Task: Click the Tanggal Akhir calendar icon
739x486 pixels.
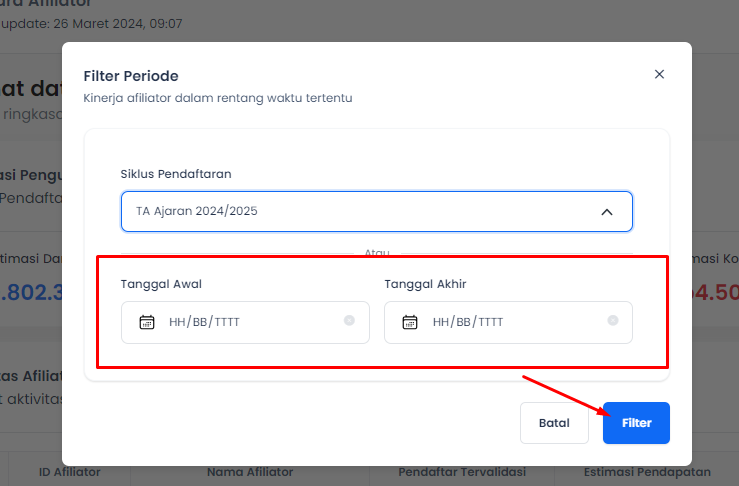Action: 410,322
